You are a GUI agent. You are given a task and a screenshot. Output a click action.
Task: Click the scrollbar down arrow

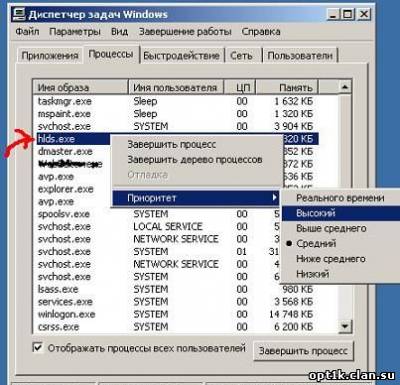click(345, 326)
